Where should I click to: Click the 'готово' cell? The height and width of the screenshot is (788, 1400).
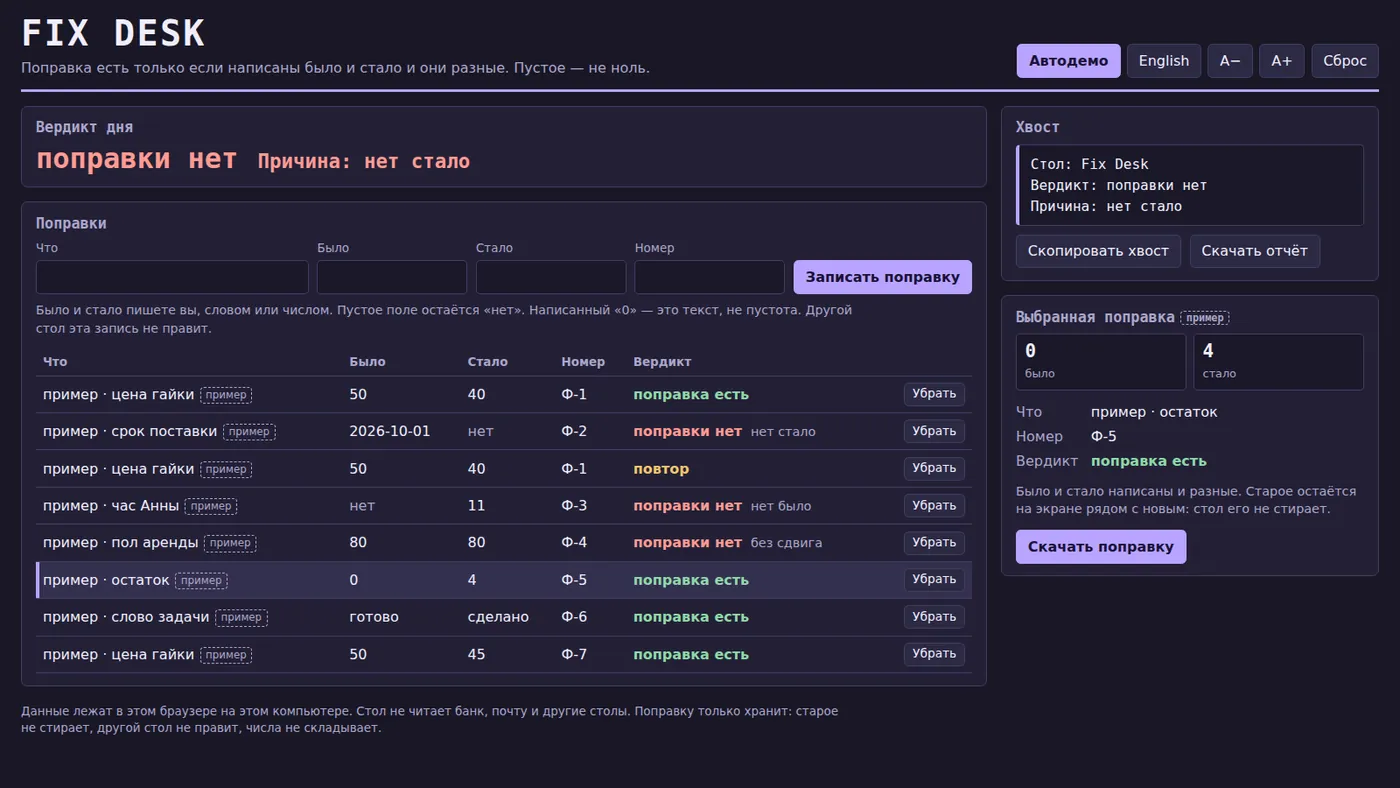pos(374,617)
